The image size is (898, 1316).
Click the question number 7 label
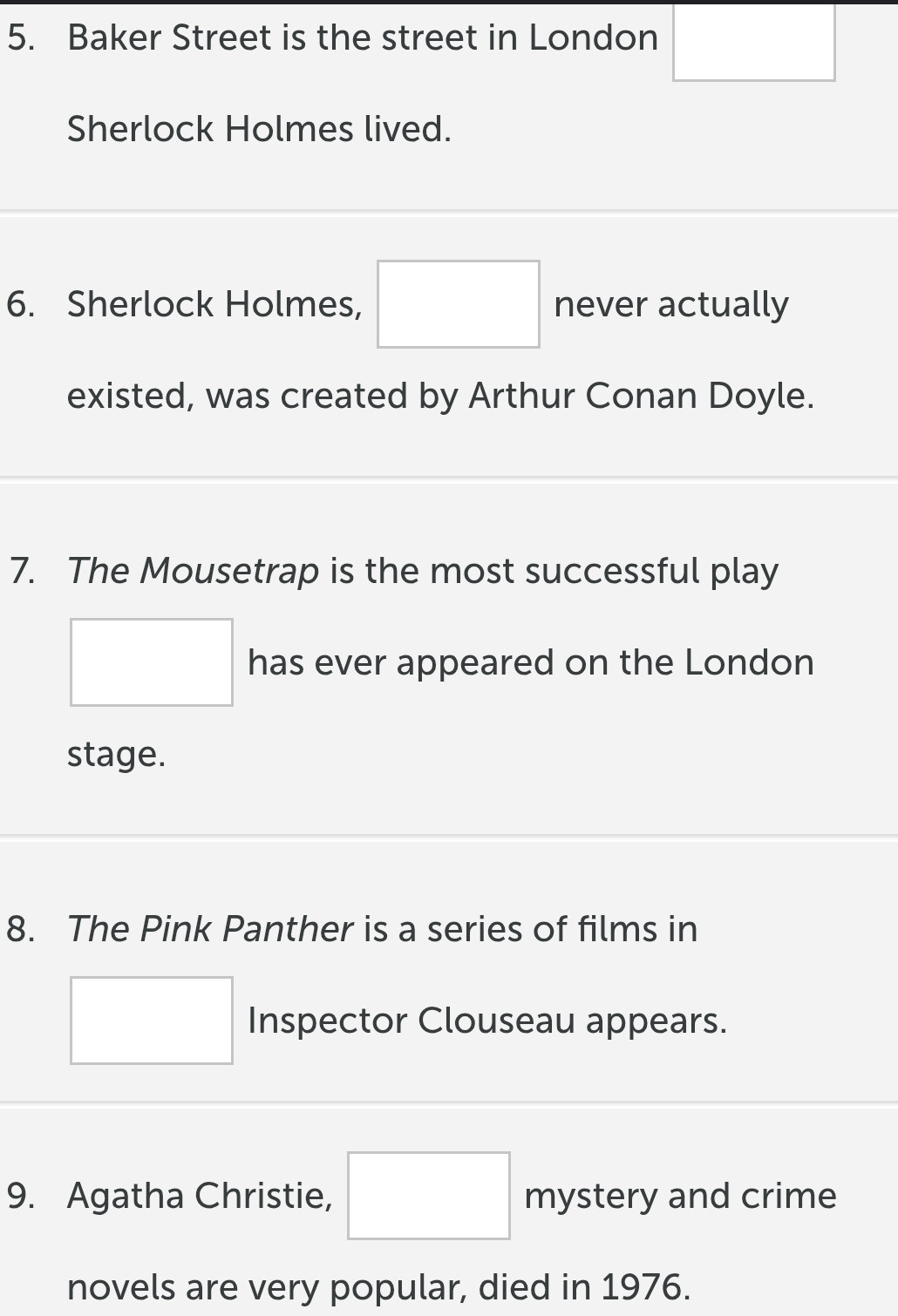(23, 571)
